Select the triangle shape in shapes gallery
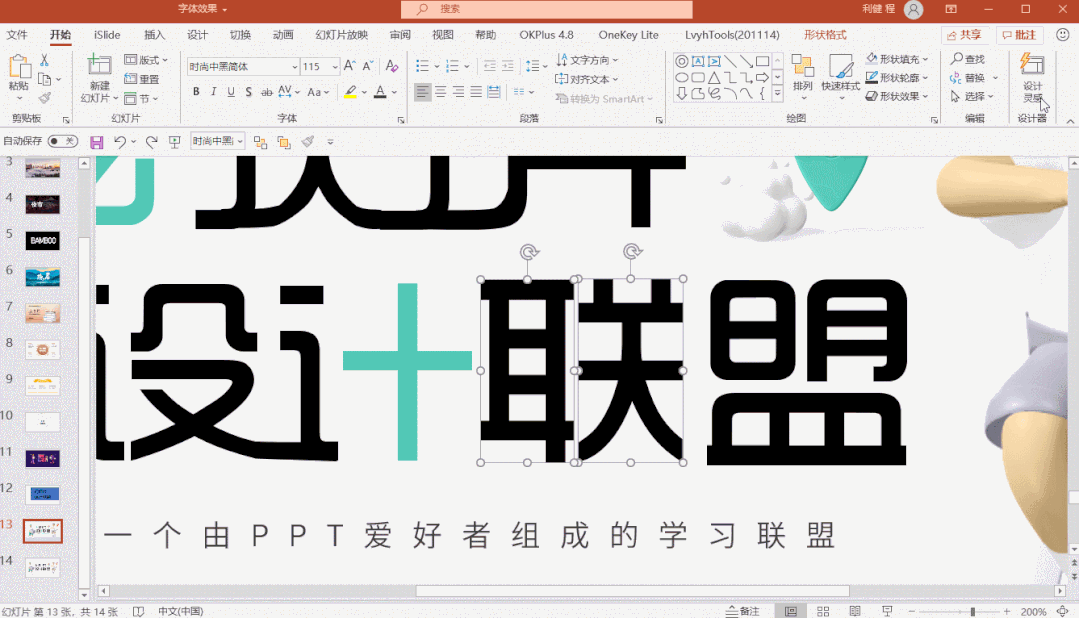Screen dimensions: 1079x618 tap(714, 77)
